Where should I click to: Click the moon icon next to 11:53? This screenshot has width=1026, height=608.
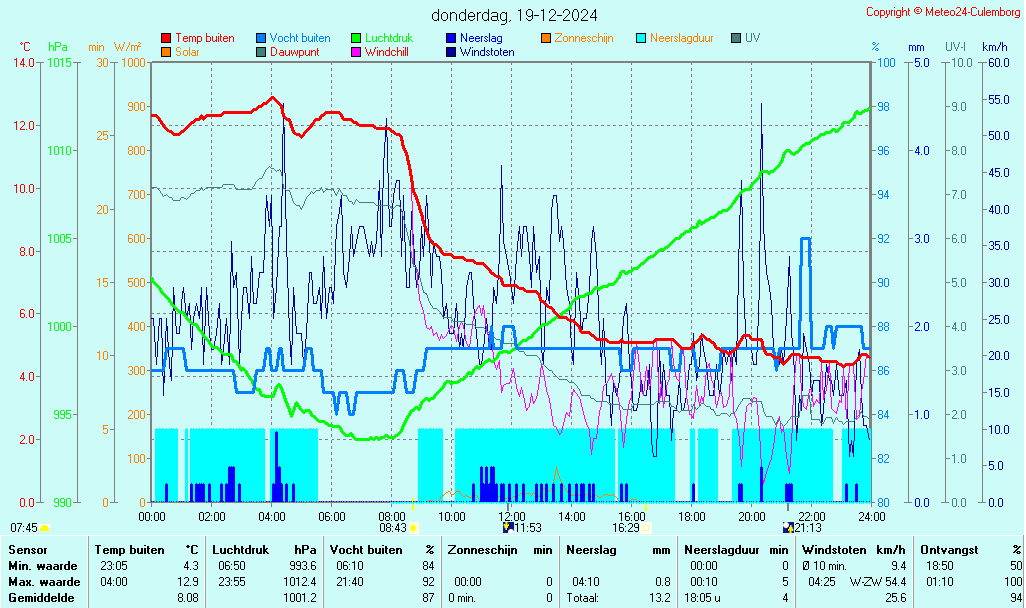[x=507, y=528]
